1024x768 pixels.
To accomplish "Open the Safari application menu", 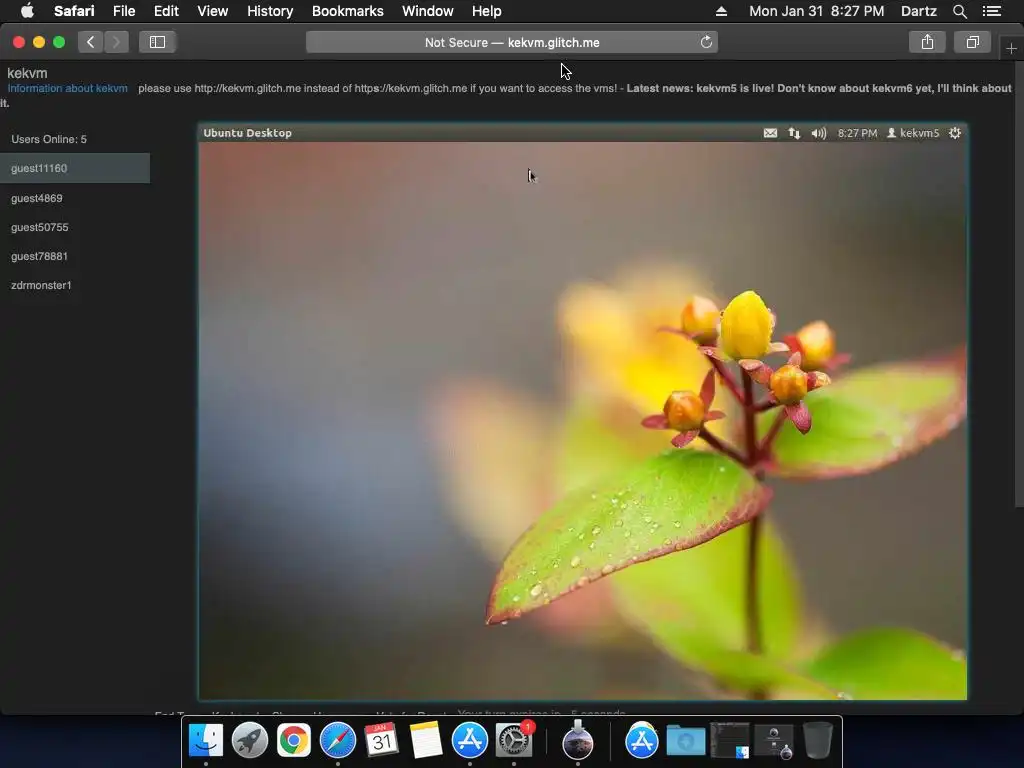I will (74, 11).
